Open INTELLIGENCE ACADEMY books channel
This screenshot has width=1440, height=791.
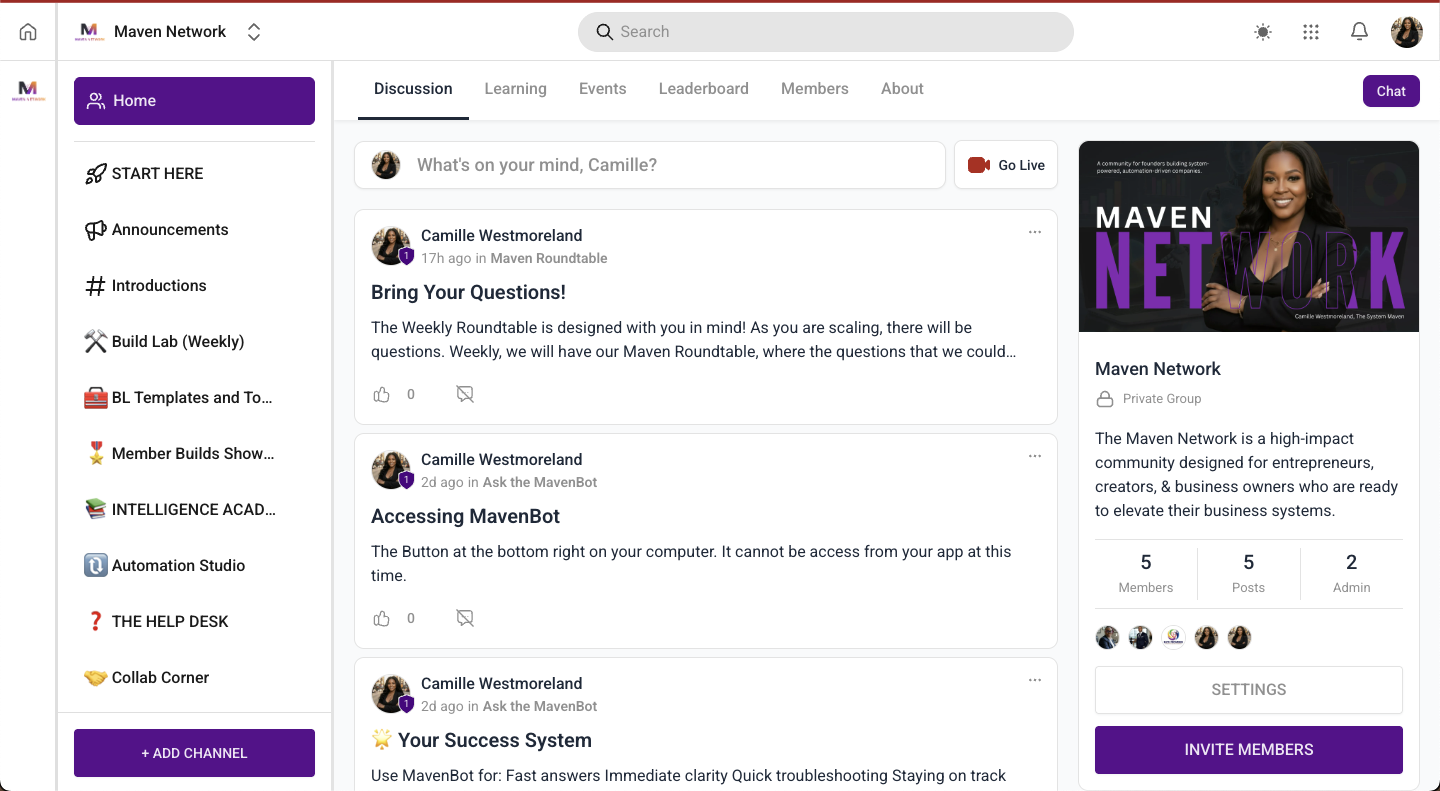(x=194, y=509)
